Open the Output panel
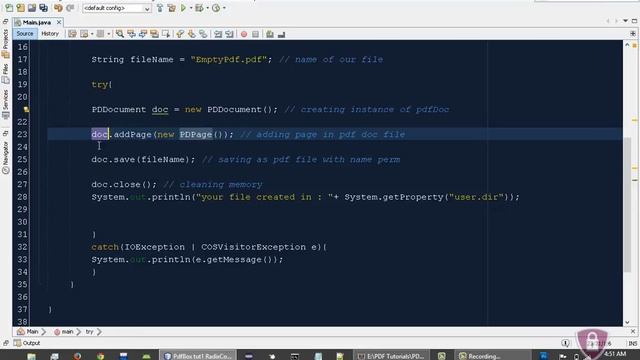This screenshot has width=640, height=360. pos(27,343)
